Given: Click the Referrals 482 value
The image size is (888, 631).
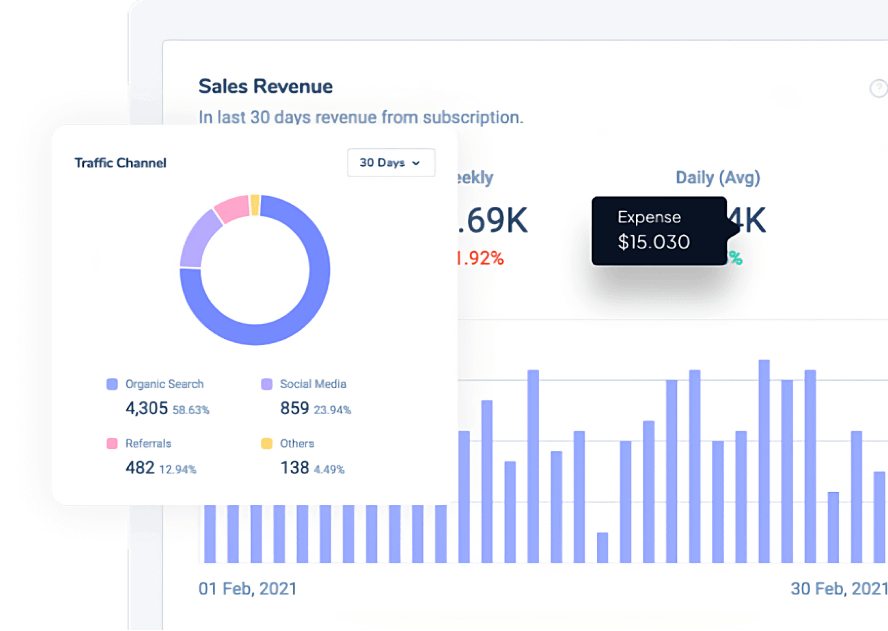Looking at the screenshot, I should click(140, 467).
